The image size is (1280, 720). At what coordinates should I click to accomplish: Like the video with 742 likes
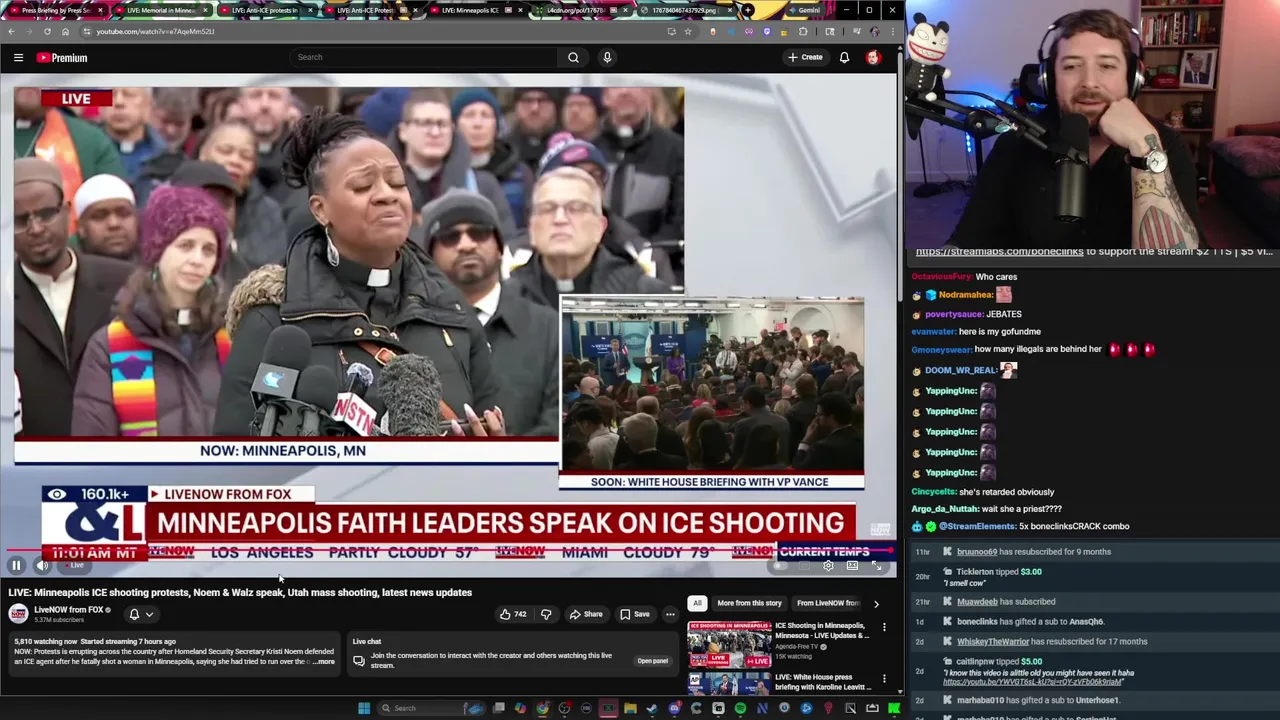click(513, 614)
